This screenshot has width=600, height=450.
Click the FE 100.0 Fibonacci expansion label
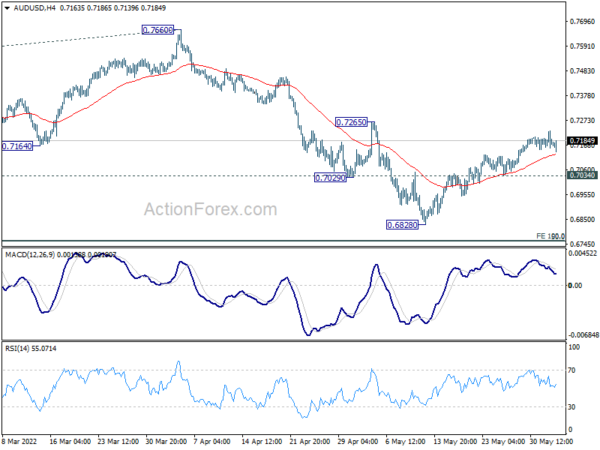tap(550, 236)
